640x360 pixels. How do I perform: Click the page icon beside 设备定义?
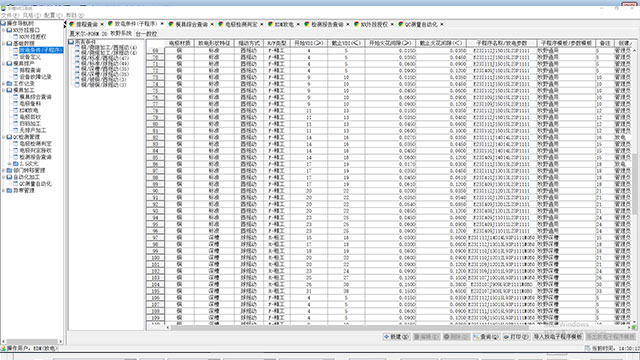[x=16, y=57]
